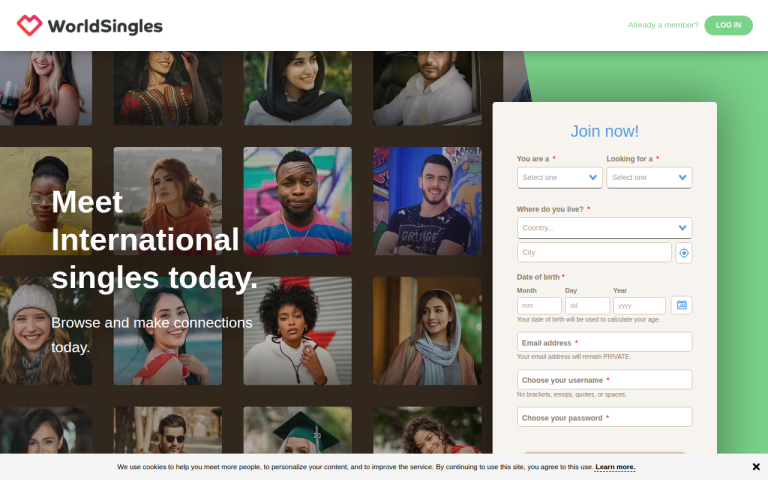The height and width of the screenshot is (480, 768).
Task: Expand the Country dropdown
Action: (604, 228)
